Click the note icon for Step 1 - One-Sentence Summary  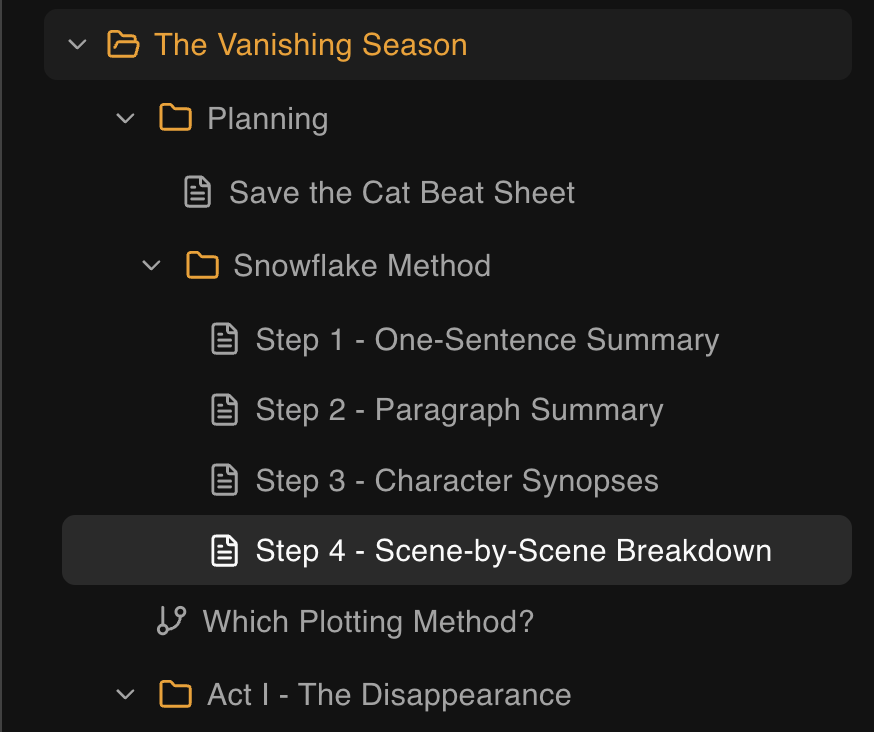(224, 339)
